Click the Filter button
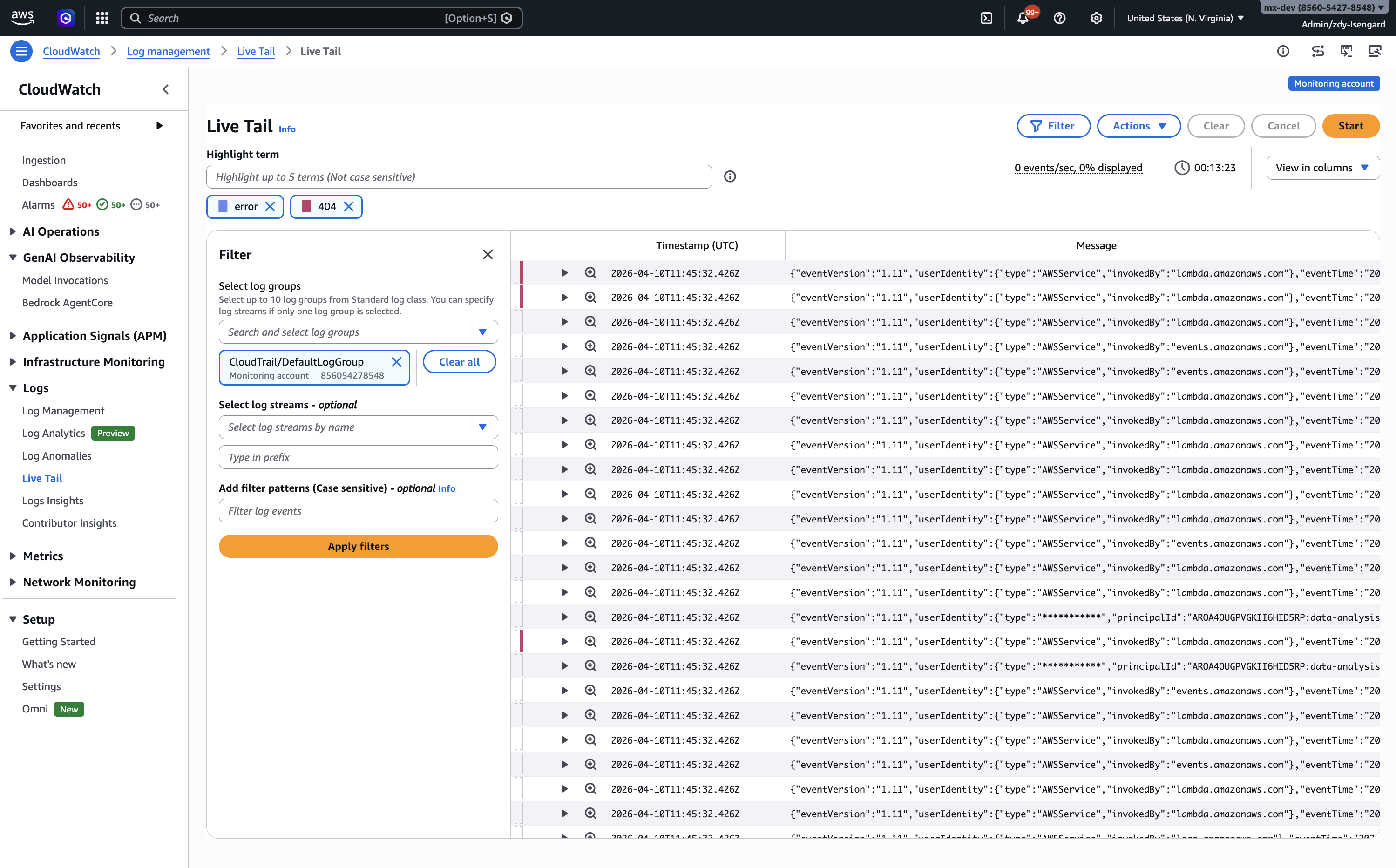1396x868 pixels. pos(1053,126)
